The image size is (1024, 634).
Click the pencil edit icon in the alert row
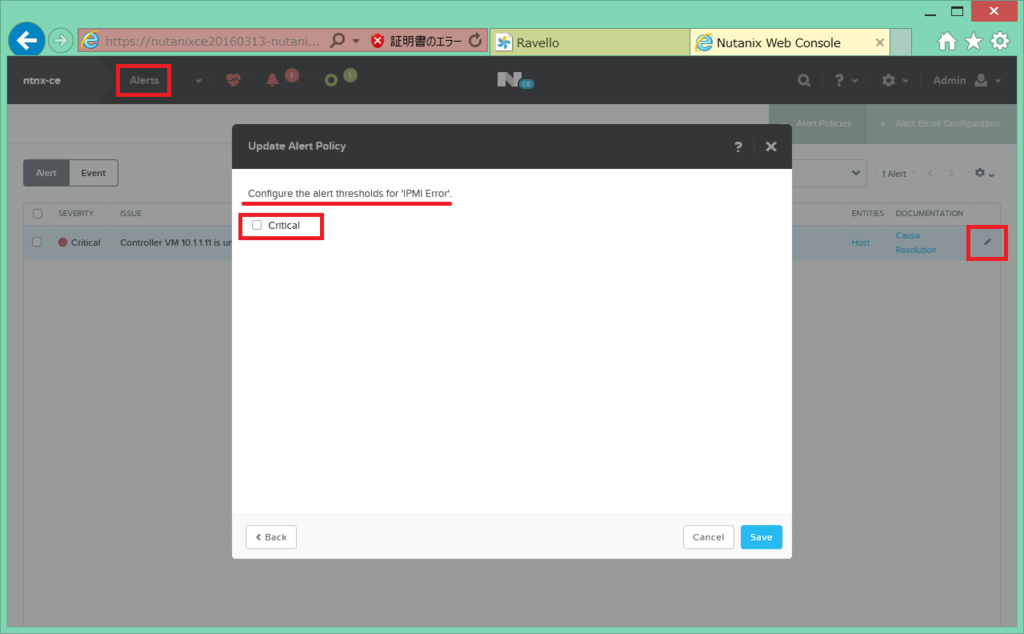point(987,242)
